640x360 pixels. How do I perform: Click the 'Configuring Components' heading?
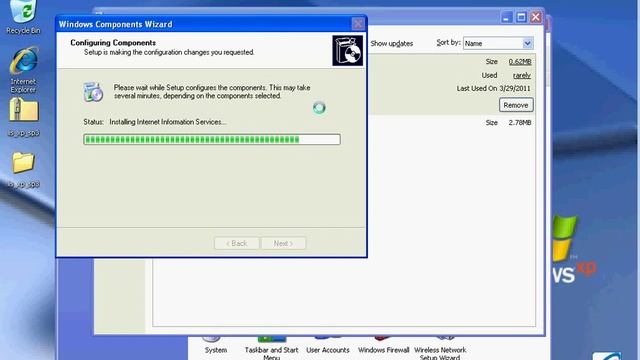[x=113, y=42]
